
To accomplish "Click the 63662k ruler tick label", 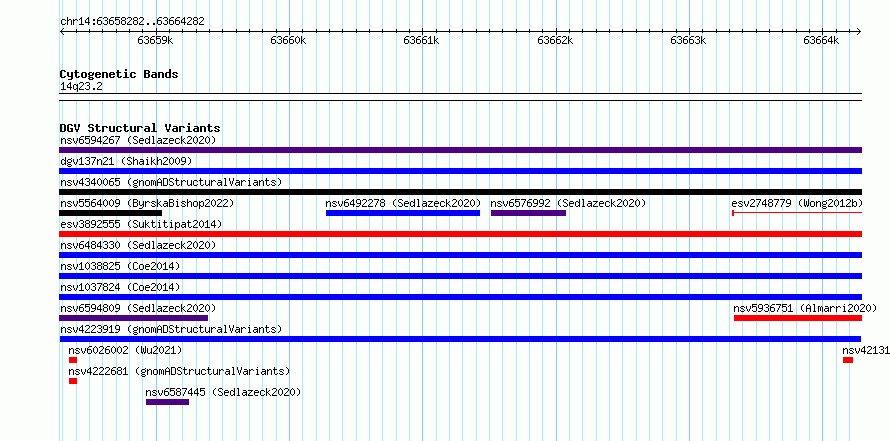I will coord(555,40).
